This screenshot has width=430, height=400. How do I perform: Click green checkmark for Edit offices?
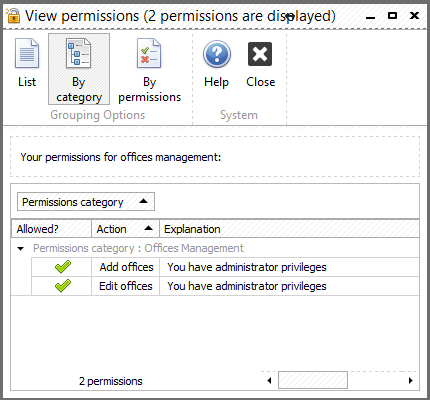pyautogui.click(x=63, y=286)
